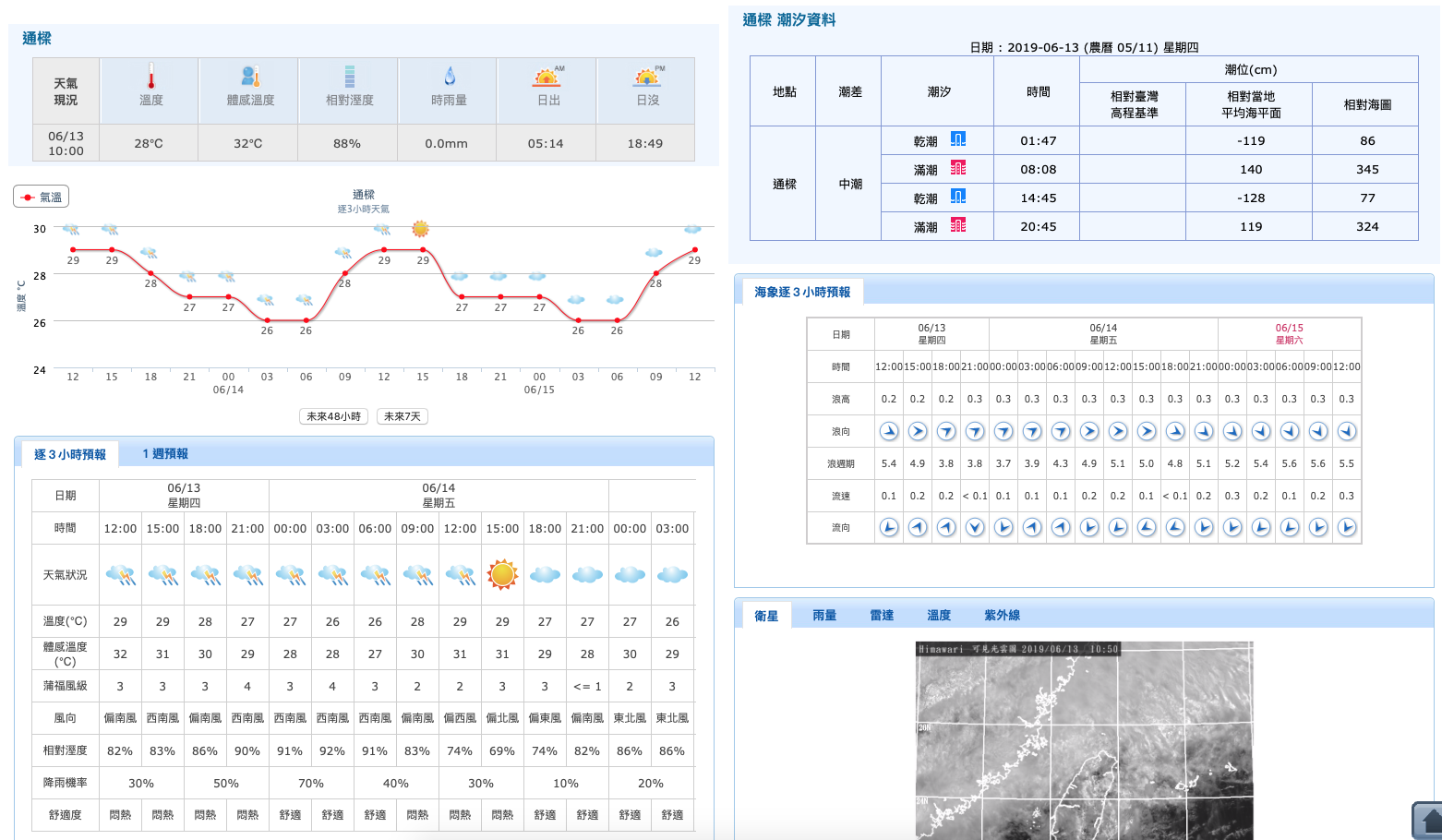The image size is (1442, 840).
Task: Click the 06/13 12:00 thunderstorm icon in 天氣狀況 row
Action: pyautogui.click(x=120, y=575)
